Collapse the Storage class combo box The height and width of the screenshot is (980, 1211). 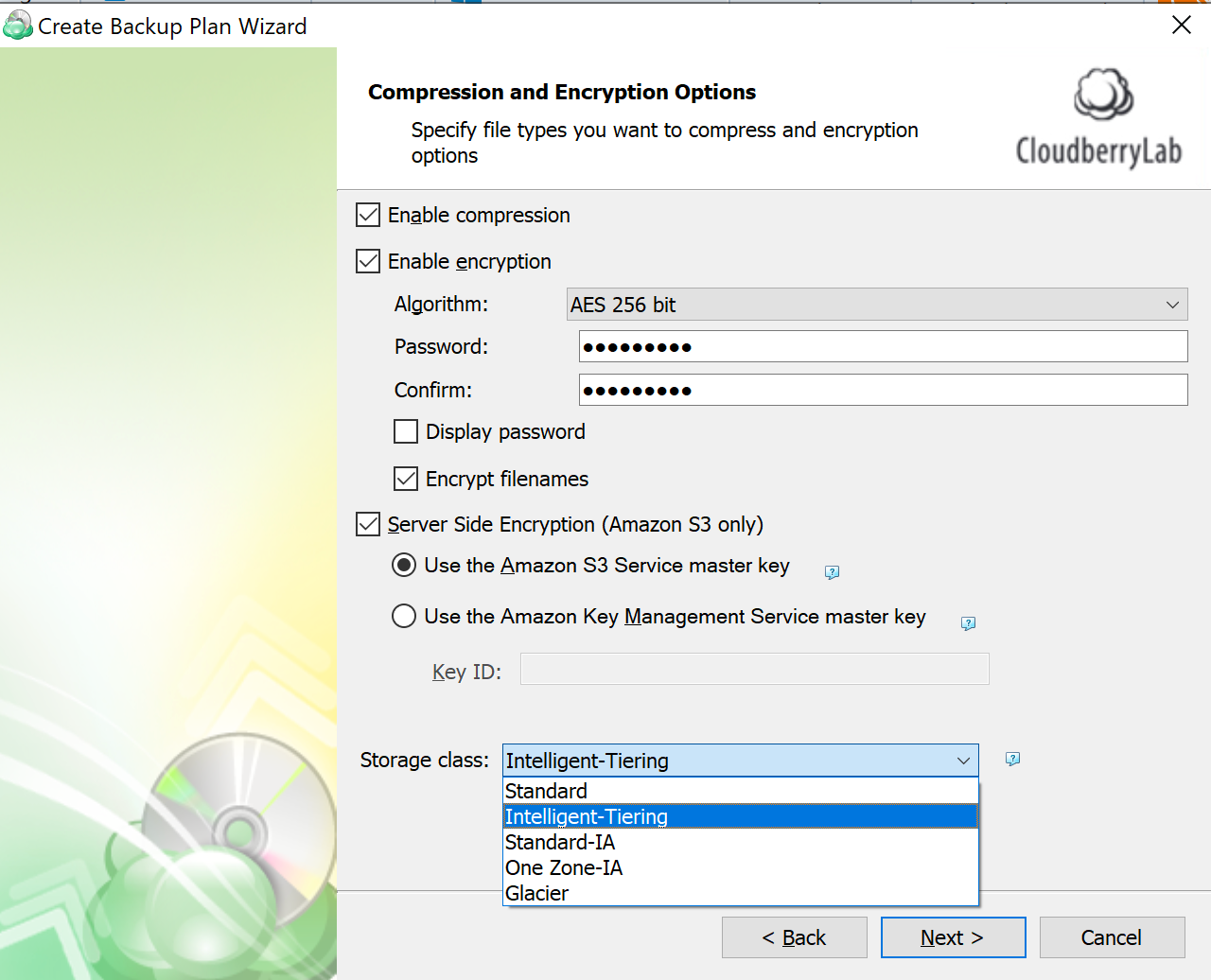pyautogui.click(x=741, y=761)
